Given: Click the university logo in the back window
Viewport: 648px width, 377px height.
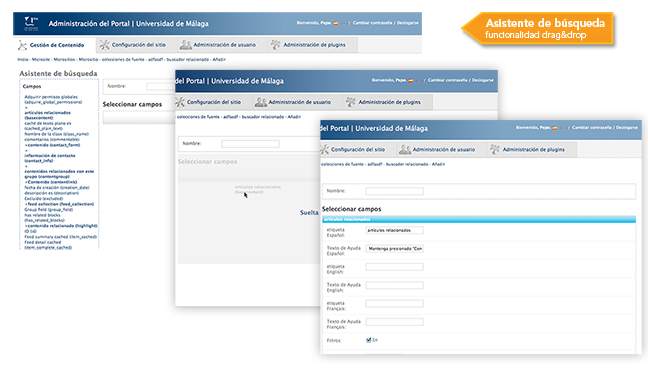Looking at the screenshot, I should point(31,23).
